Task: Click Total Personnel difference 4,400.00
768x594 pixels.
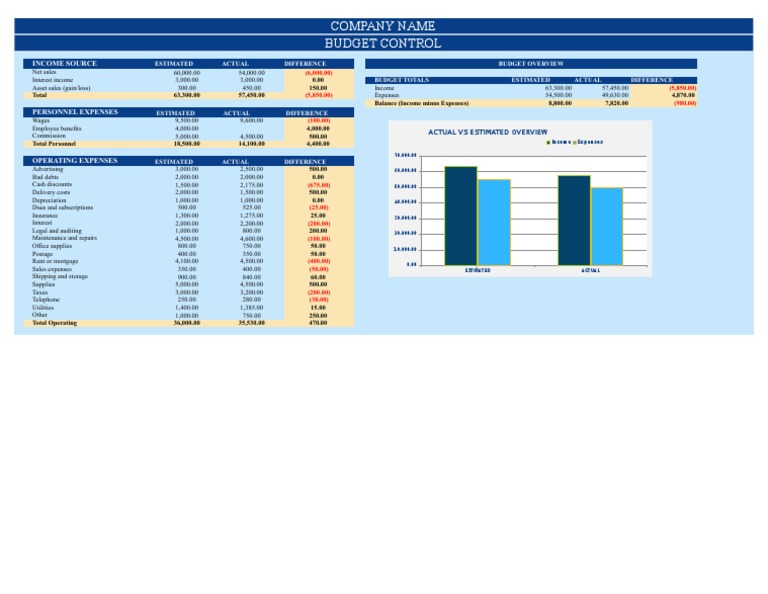Action: coord(318,143)
